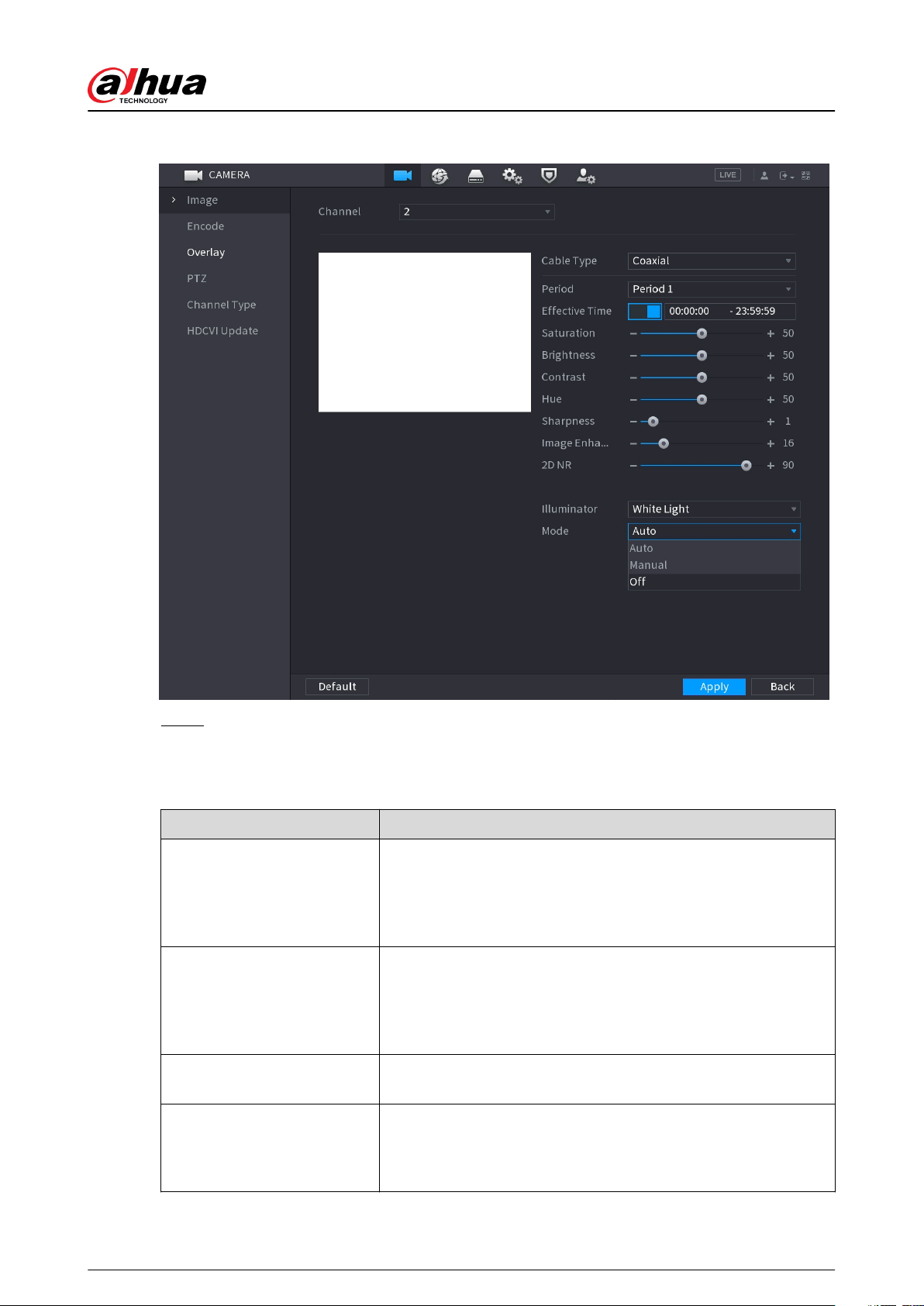Click the camera preview thumbnail
924x1306 pixels.
tap(425, 333)
